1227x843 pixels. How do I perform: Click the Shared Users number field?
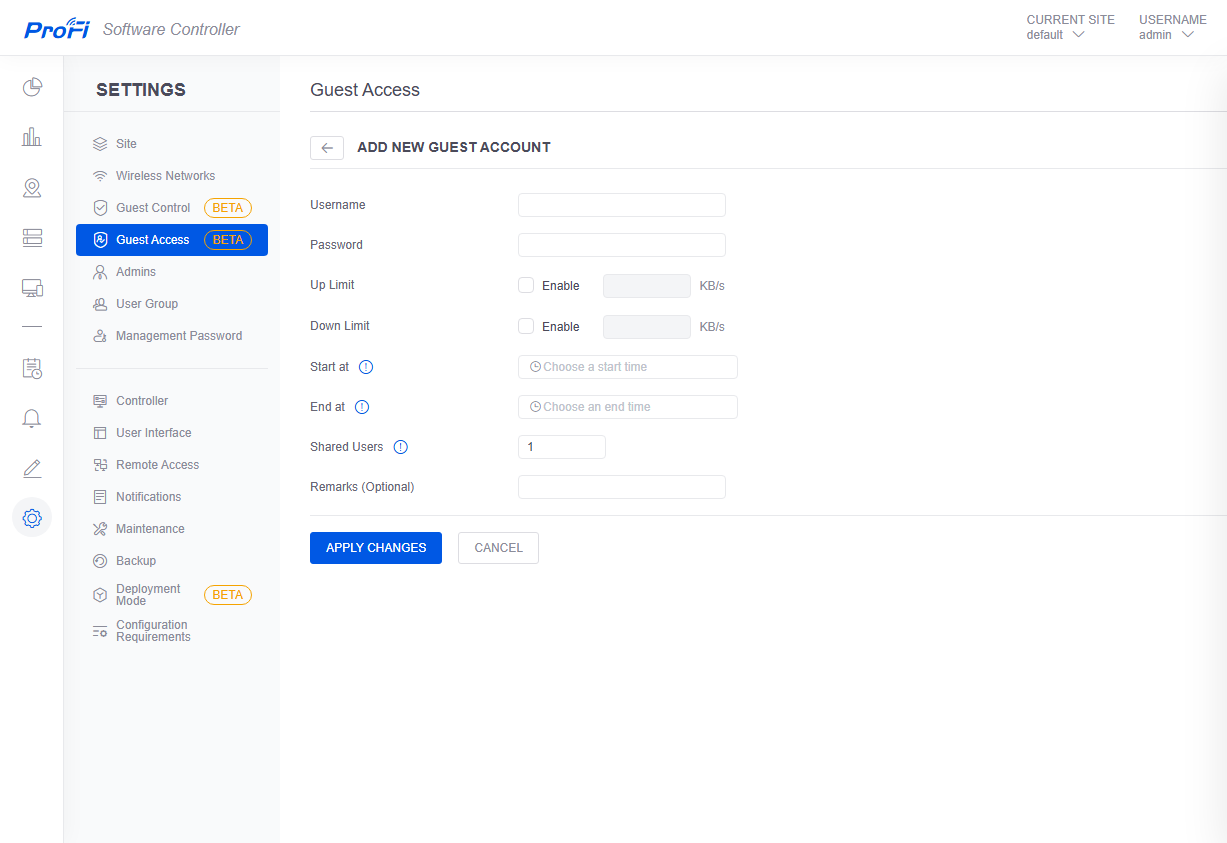(x=562, y=447)
